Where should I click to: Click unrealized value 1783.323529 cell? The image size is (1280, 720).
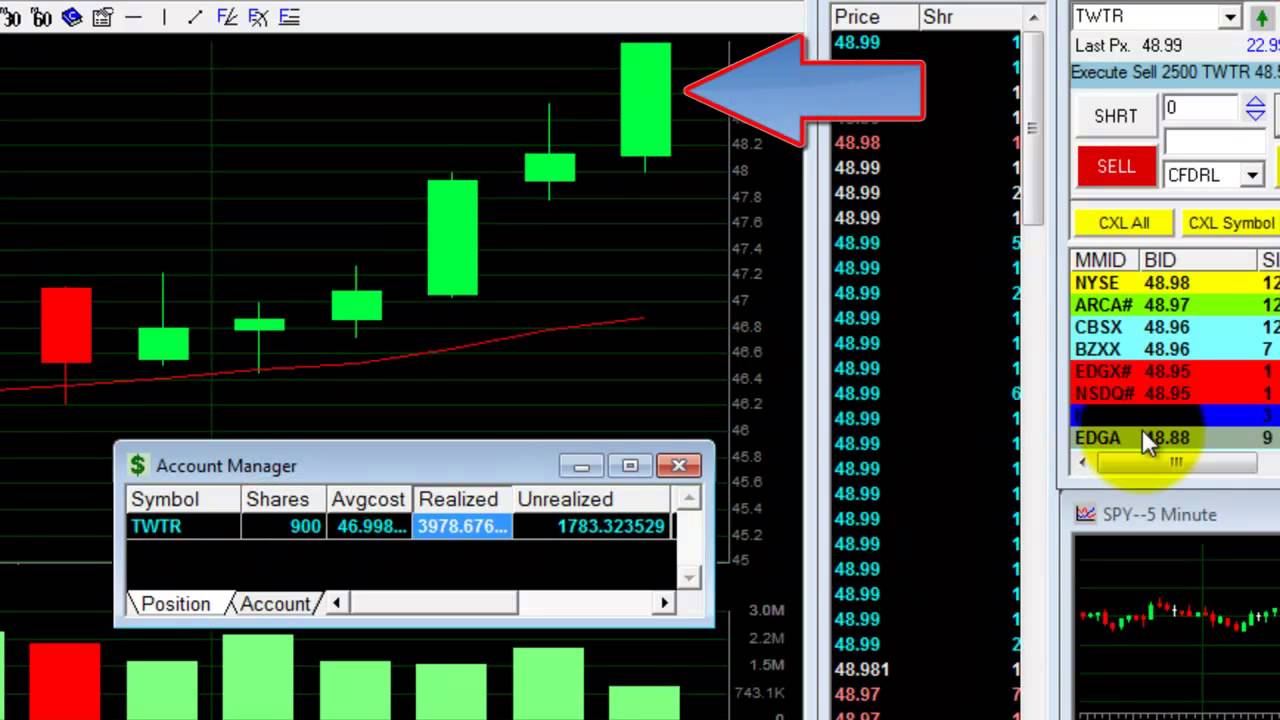pyautogui.click(x=591, y=526)
